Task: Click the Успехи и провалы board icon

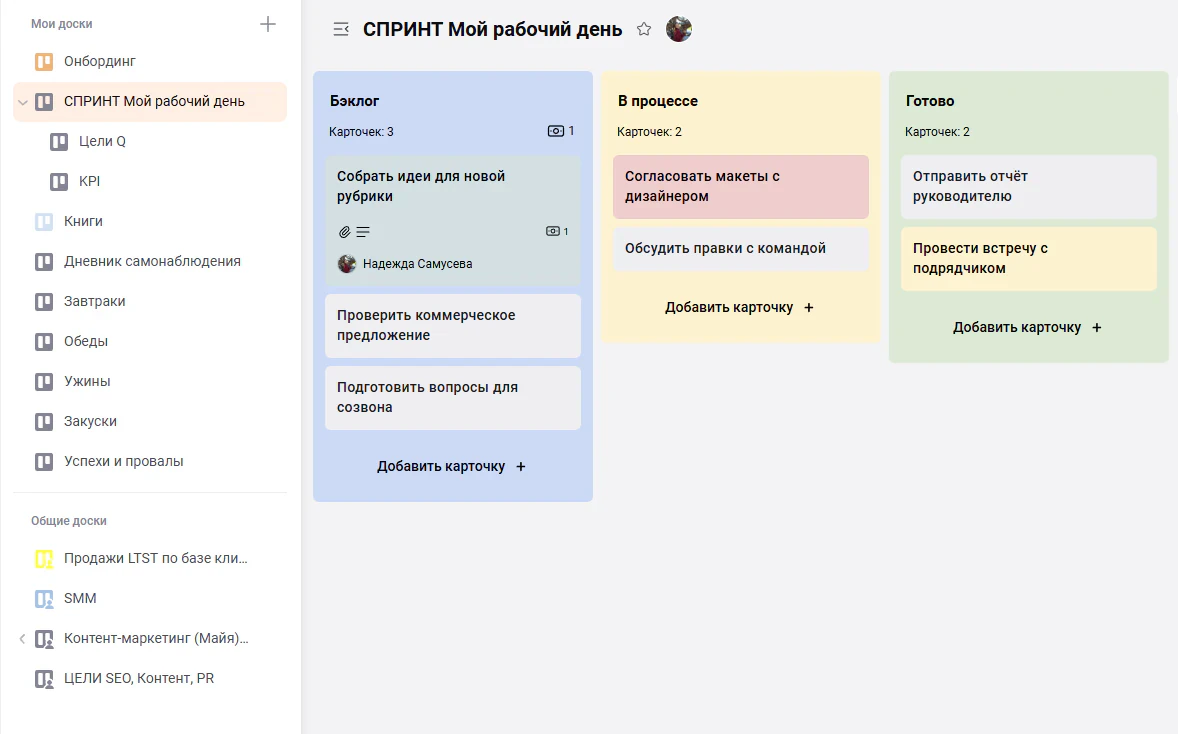Action: coord(44,461)
